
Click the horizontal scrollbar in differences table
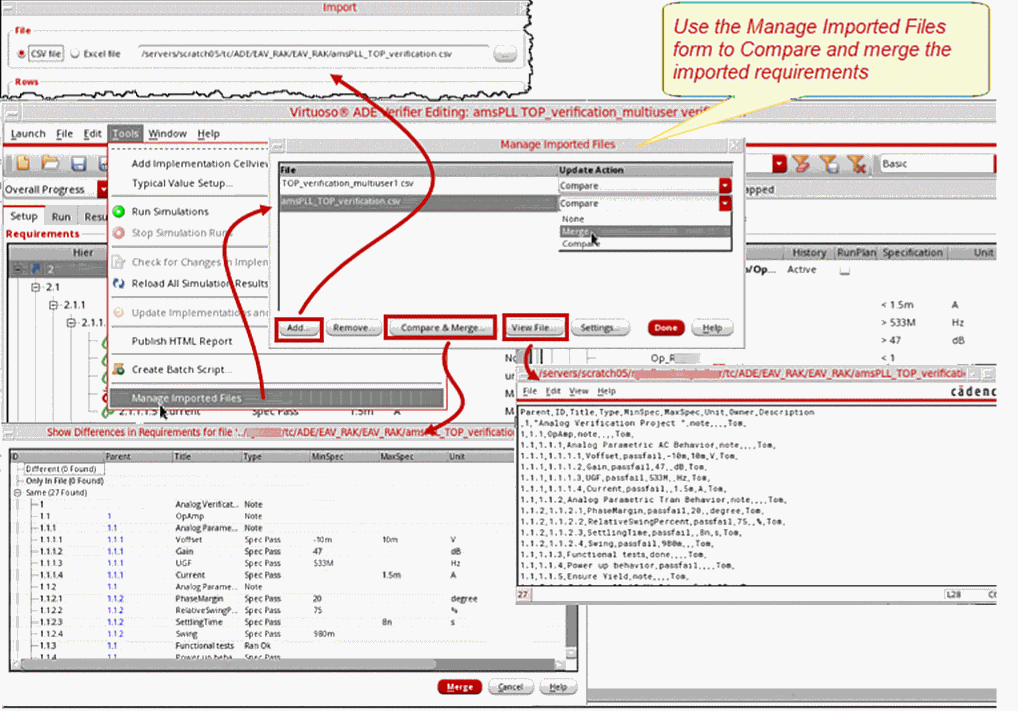pyautogui.click(x=227, y=664)
